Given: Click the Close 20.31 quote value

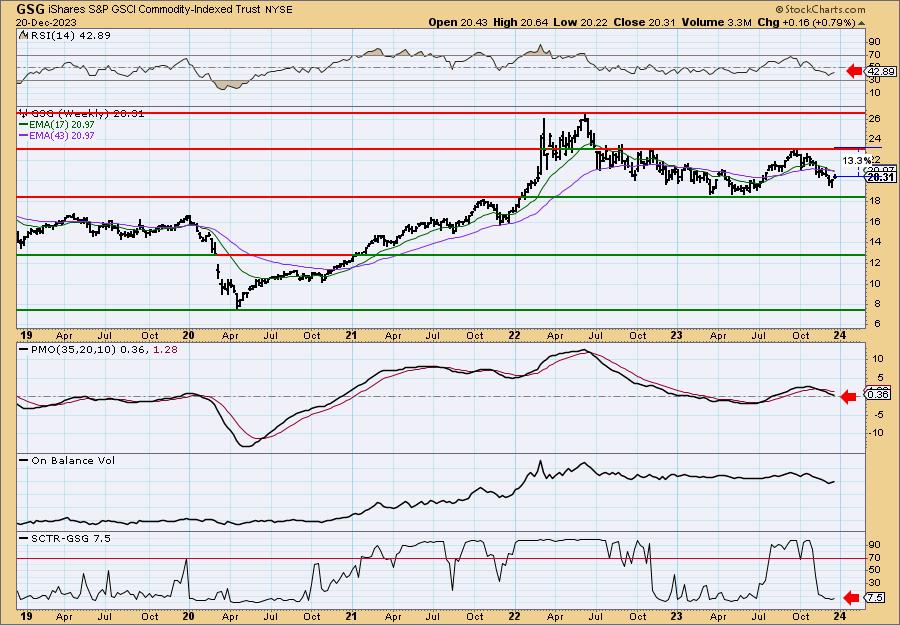Looking at the screenshot, I should 643,22.
